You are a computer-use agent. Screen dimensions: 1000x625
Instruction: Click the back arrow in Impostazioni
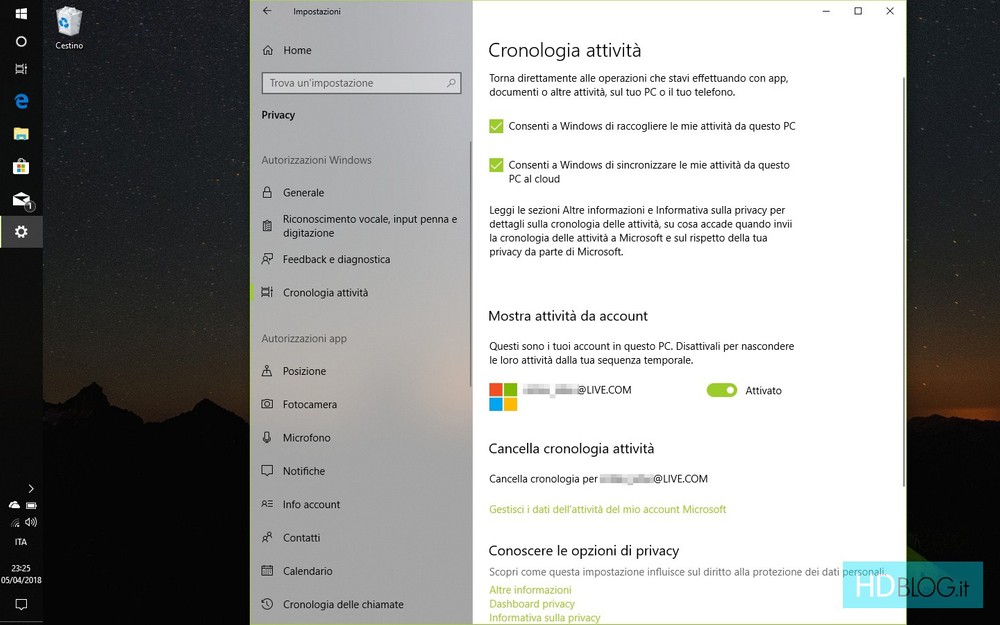click(x=267, y=11)
